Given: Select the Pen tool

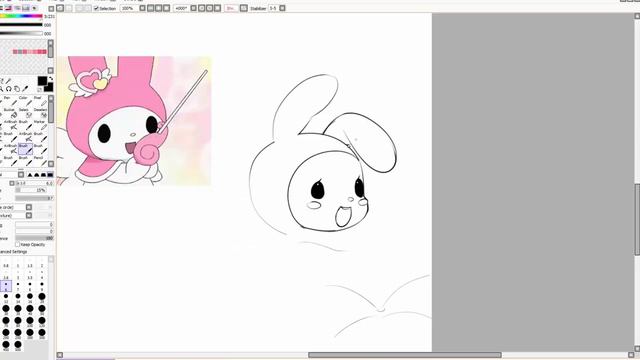Looking at the screenshot, I should (14, 102).
